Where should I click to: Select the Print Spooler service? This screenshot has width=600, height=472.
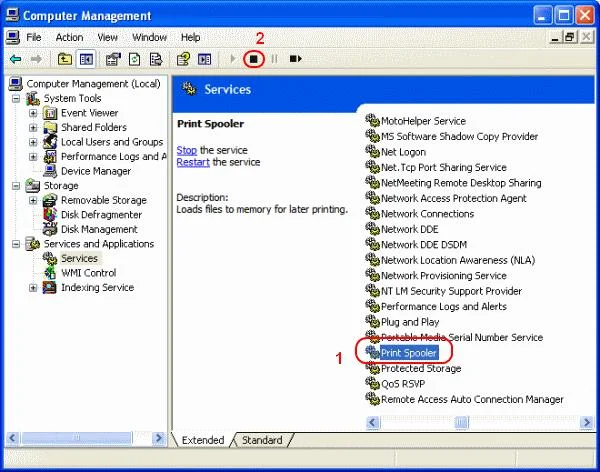[x=409, y=353]
